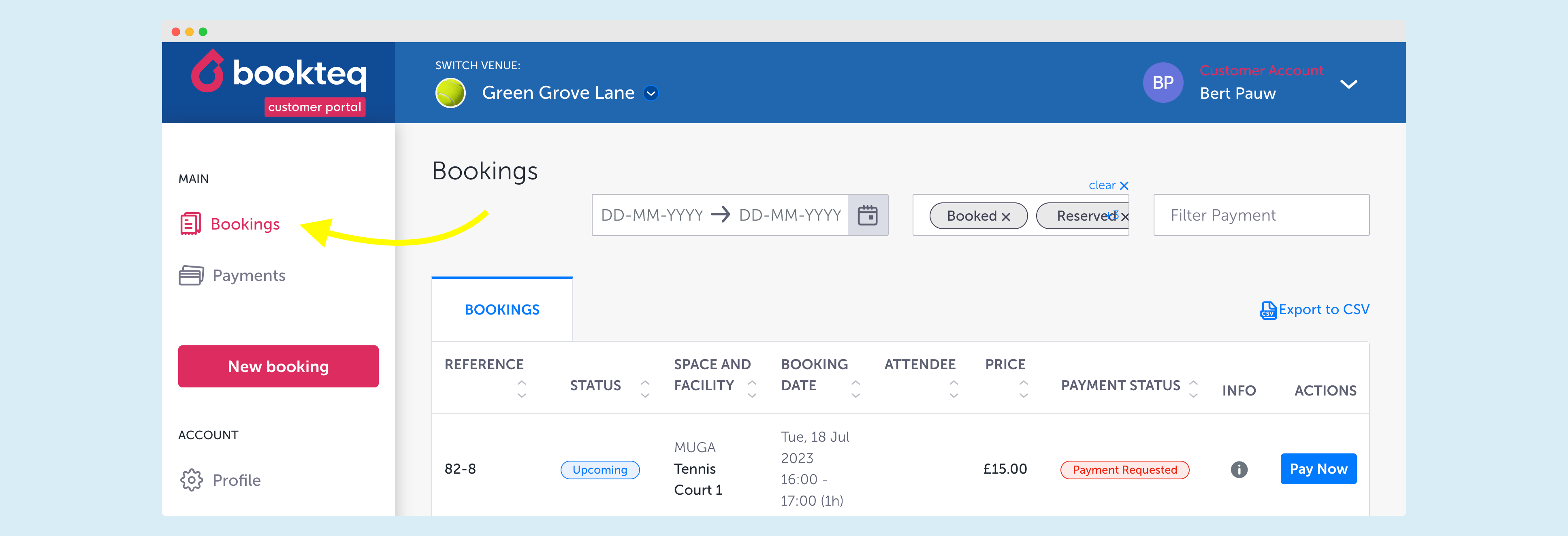This screenshot has height=536, width=1568.
Task: Click the red close window button
Action: 176,32
